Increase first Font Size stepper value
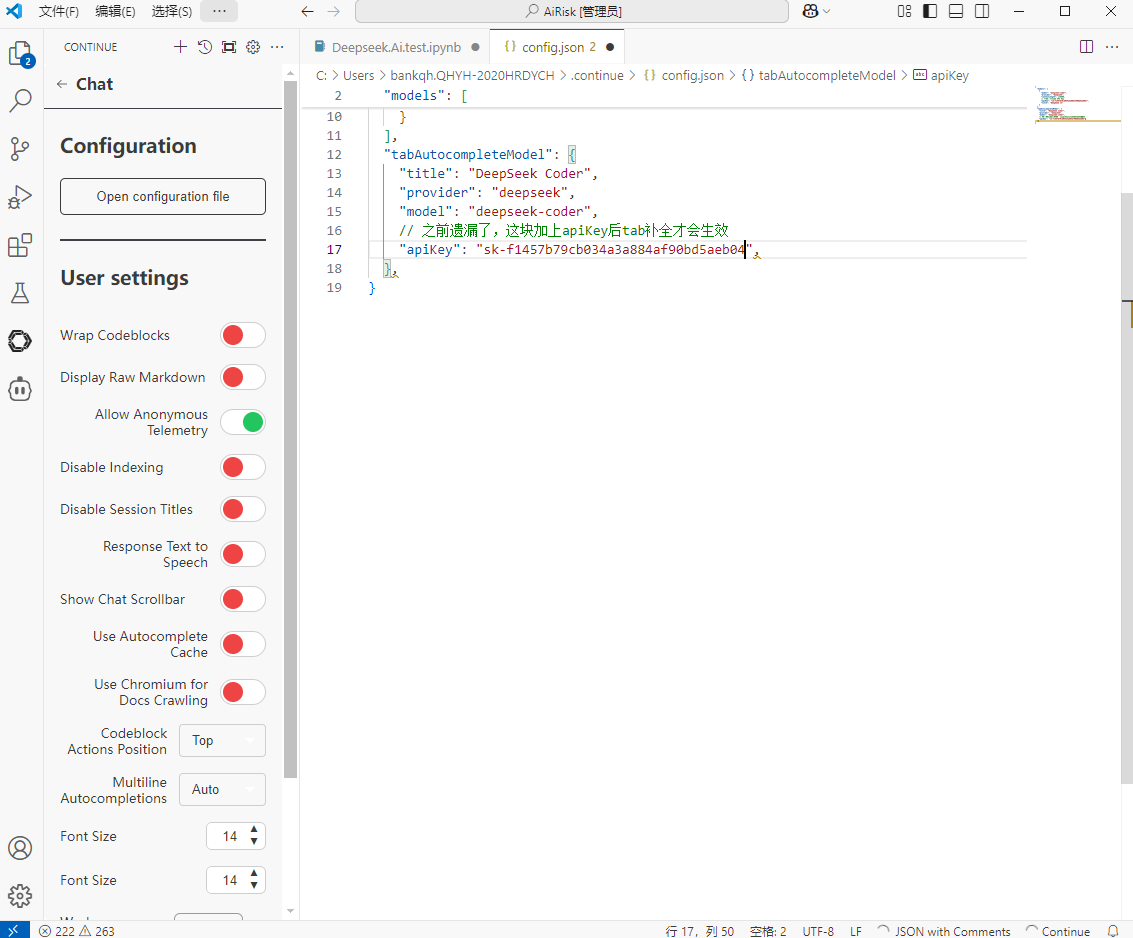The width and height of the screenshot is (1133, 938). [254, 830]
